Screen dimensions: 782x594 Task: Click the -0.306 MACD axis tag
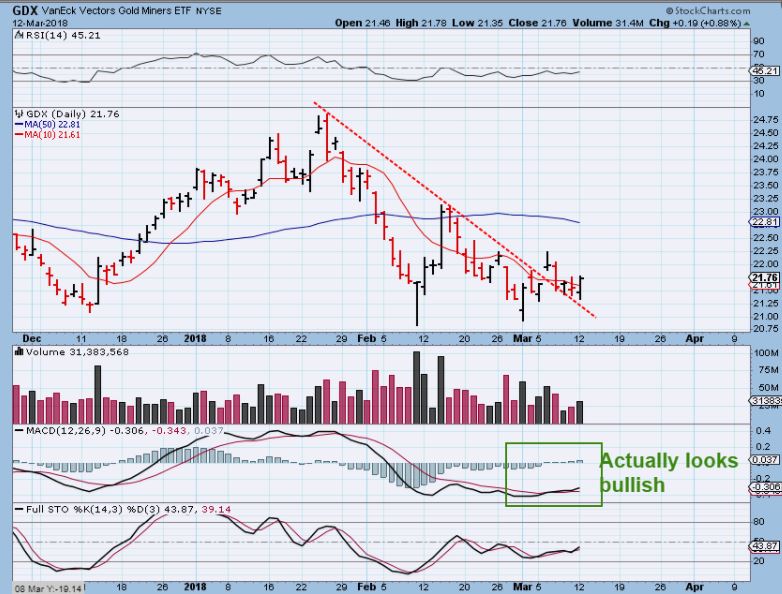tap(765, 487)
